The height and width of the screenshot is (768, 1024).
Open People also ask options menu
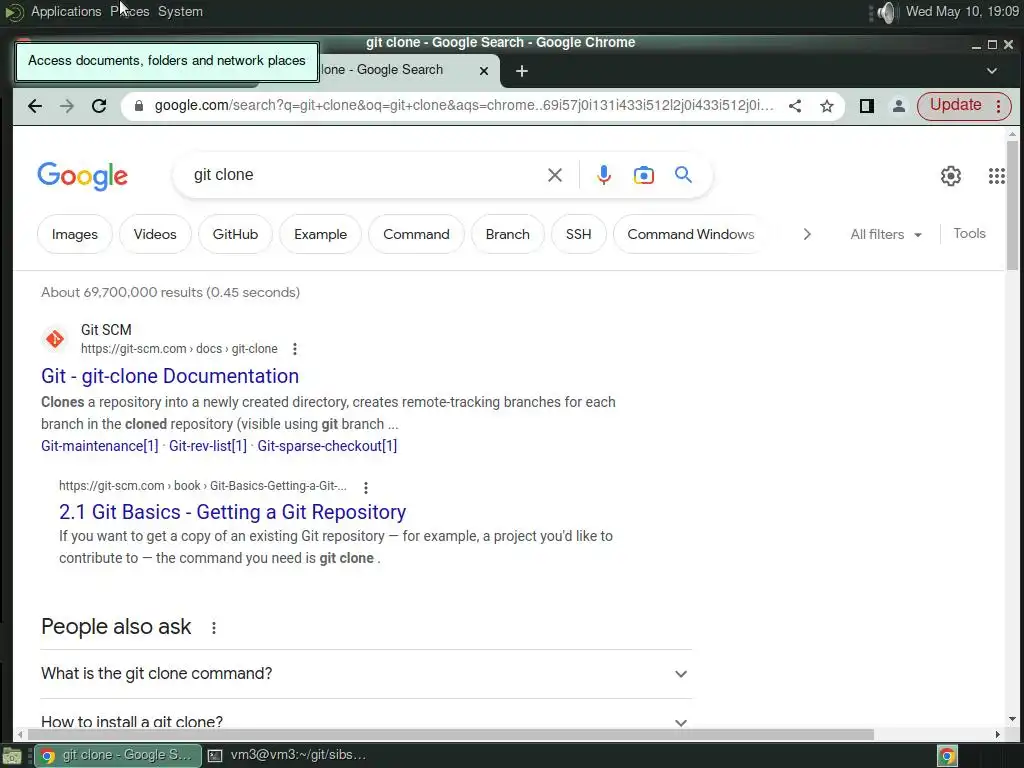coord(214,628)
